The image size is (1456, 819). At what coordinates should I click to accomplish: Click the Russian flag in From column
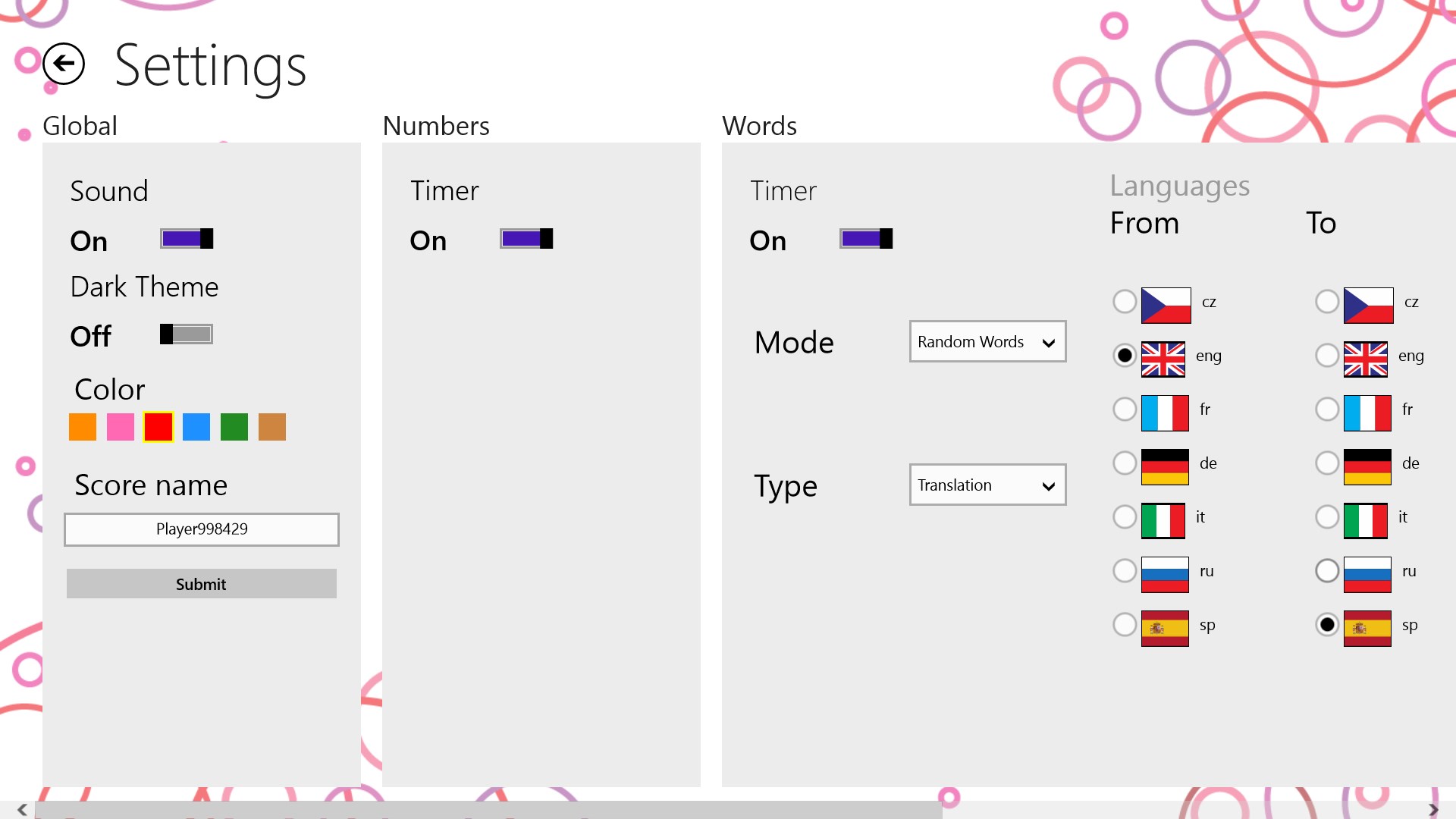[1164, 574]
